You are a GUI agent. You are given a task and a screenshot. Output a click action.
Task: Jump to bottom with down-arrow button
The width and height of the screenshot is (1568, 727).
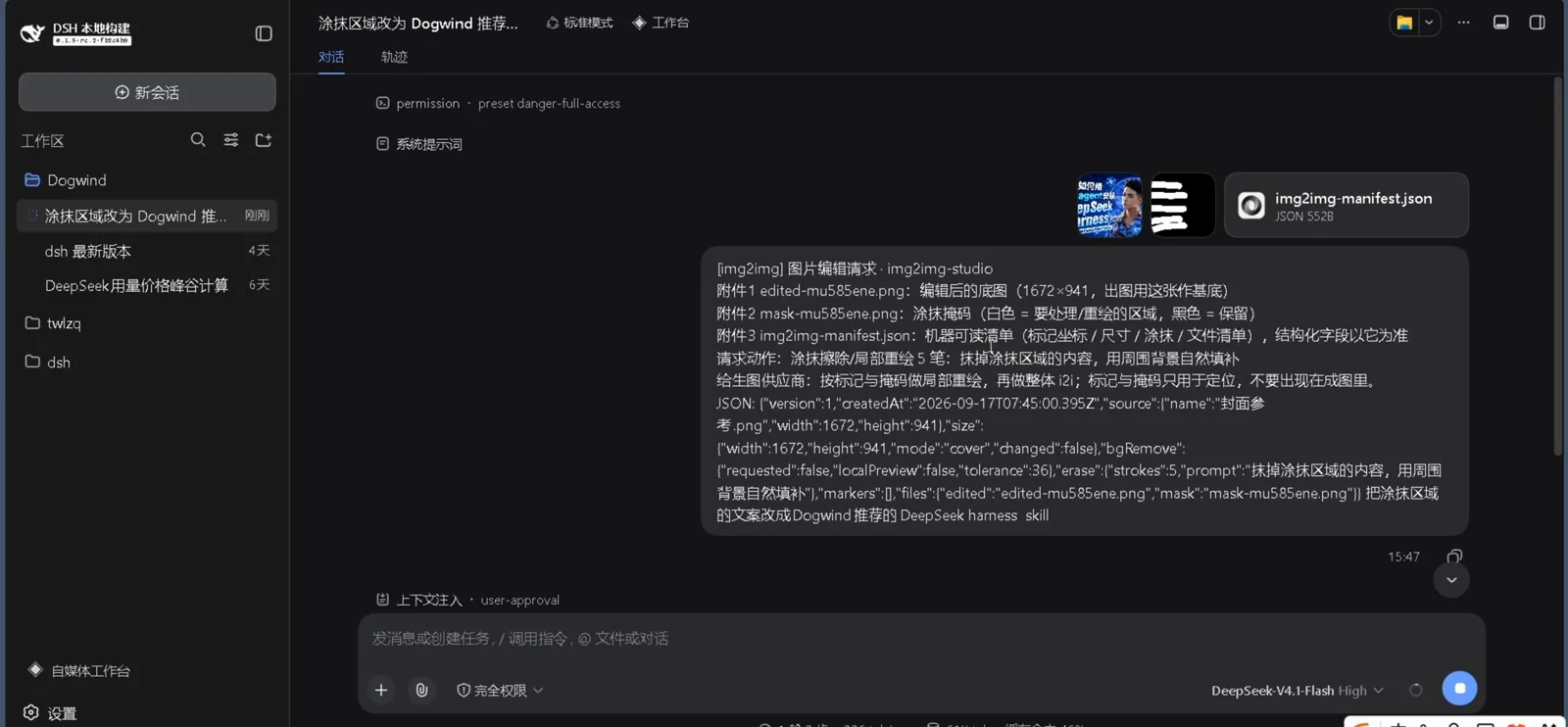click(x=1451, y=580)
